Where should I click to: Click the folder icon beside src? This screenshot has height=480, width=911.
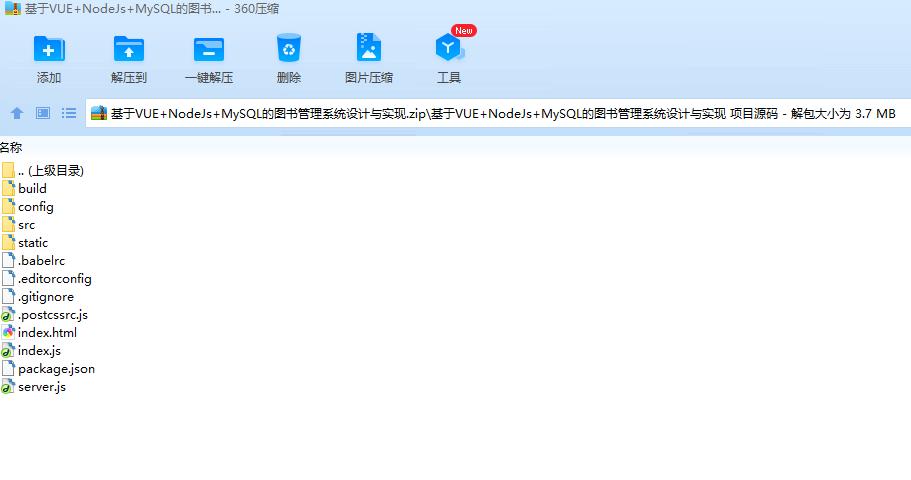click(8, 224)
